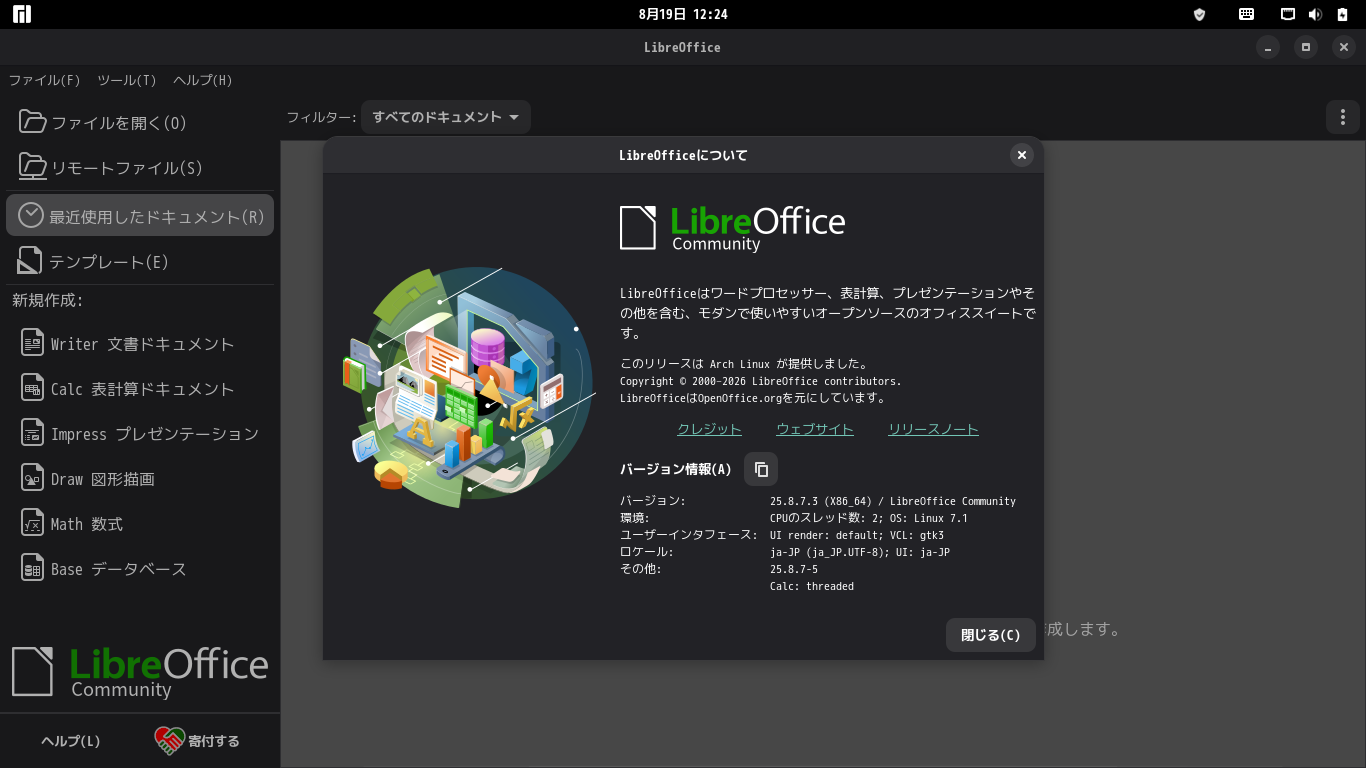Click the text 'Calc: threaded'
Image resolution: width=1366 pixels, height=768 pixels.
[812, 586]
